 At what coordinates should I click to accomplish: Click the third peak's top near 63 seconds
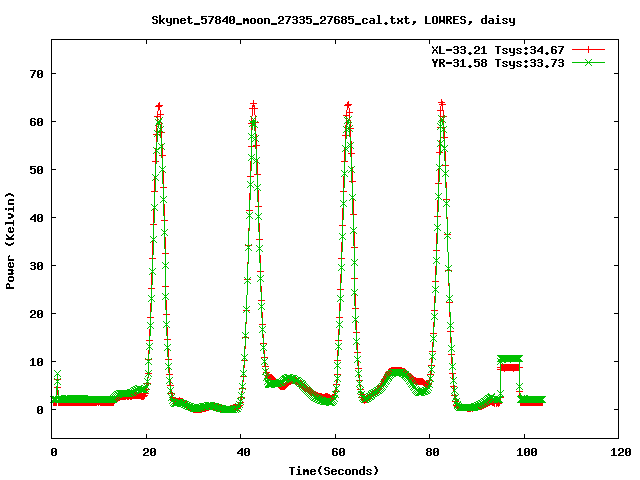[348, 106]
